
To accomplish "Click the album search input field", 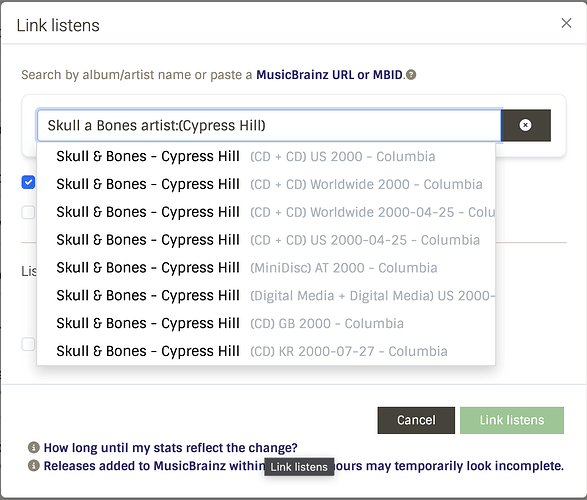I will pos(269,125).
